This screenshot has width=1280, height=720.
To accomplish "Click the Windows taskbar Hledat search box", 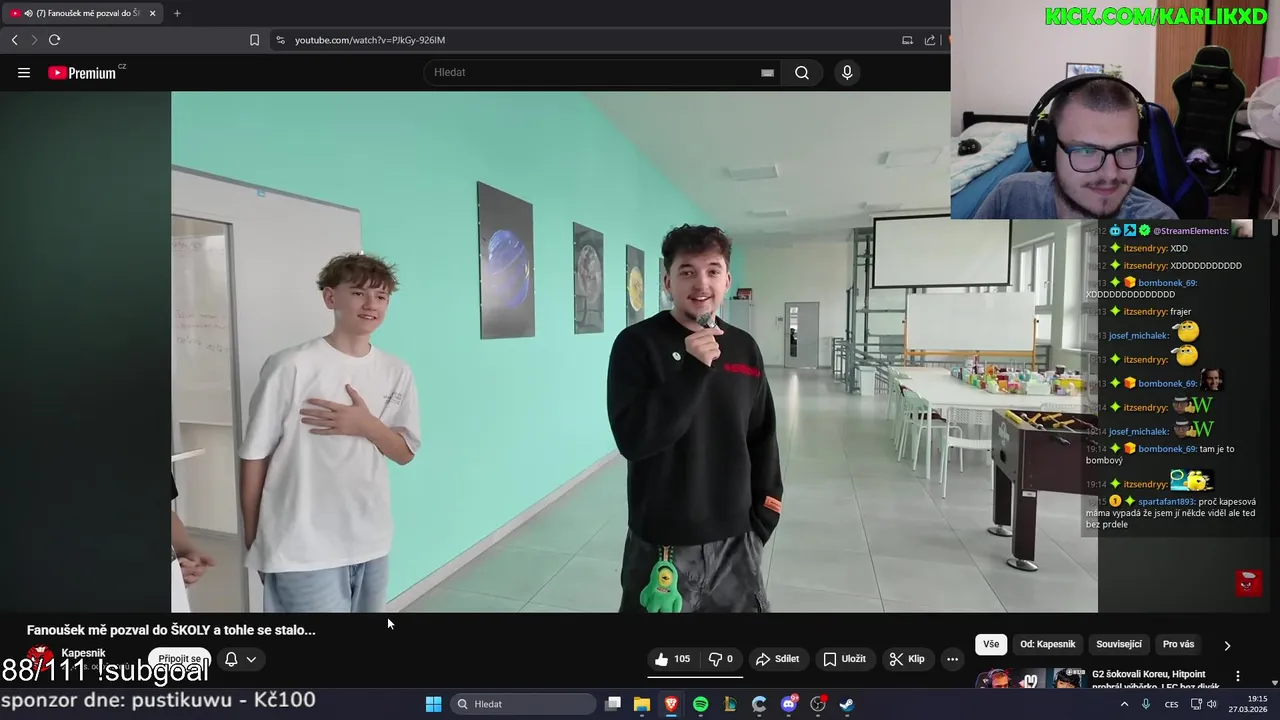I will pyautogui.click(x=521, y=704).
